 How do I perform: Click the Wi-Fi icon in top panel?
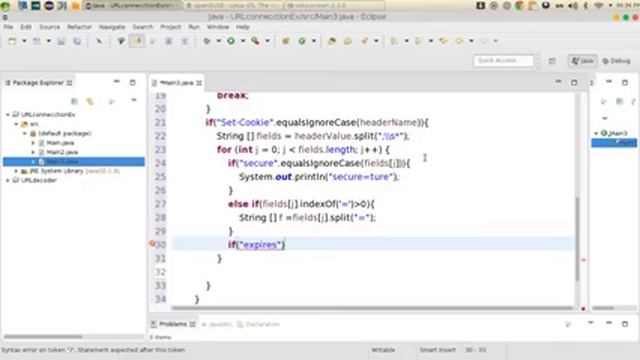599,5
